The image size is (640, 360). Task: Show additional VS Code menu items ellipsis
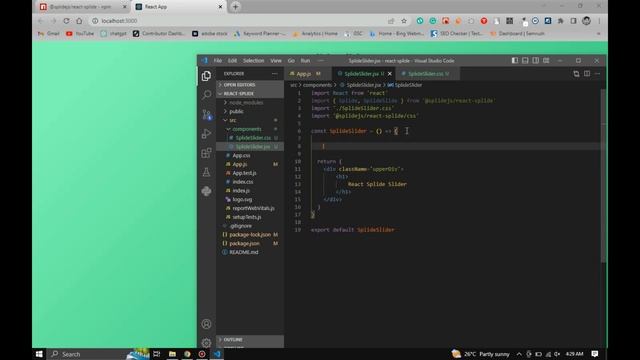(x=321, y=60)
